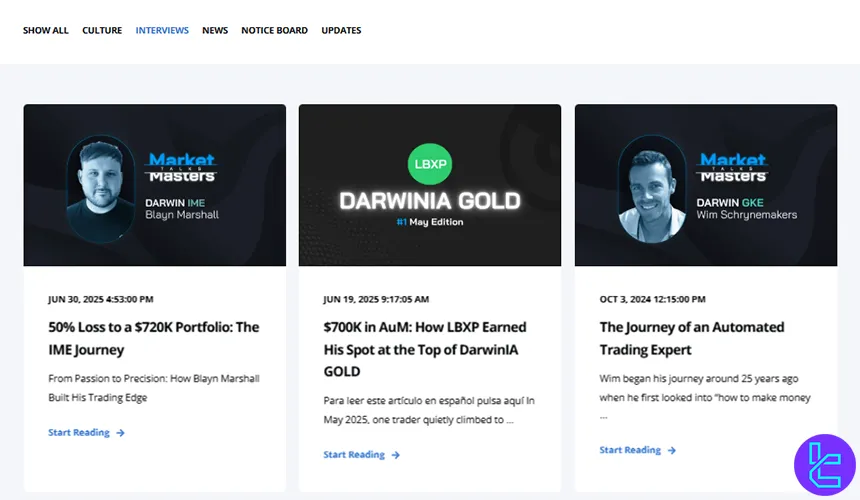
Task: Open the DARWINIA GOLD May Edition thumbnail
Action: (x=430, y=185)
